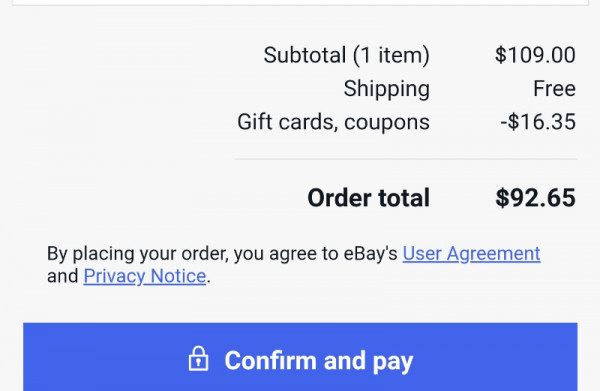Click the -$16.35 discount amount
This screenshot has width=600, height=391.
pos(538,122)
